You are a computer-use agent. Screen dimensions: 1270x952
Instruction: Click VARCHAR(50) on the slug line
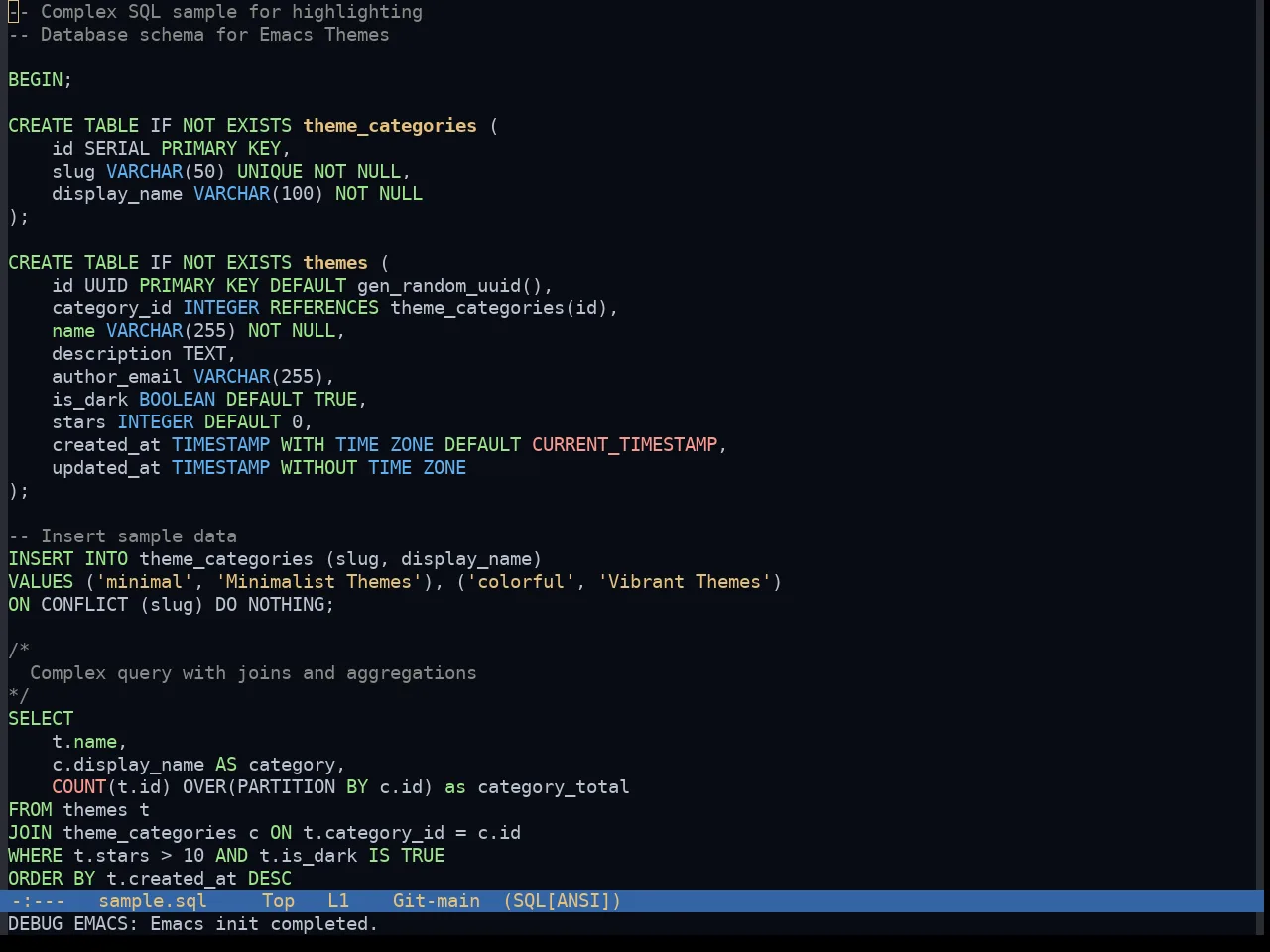coord(166,172)
